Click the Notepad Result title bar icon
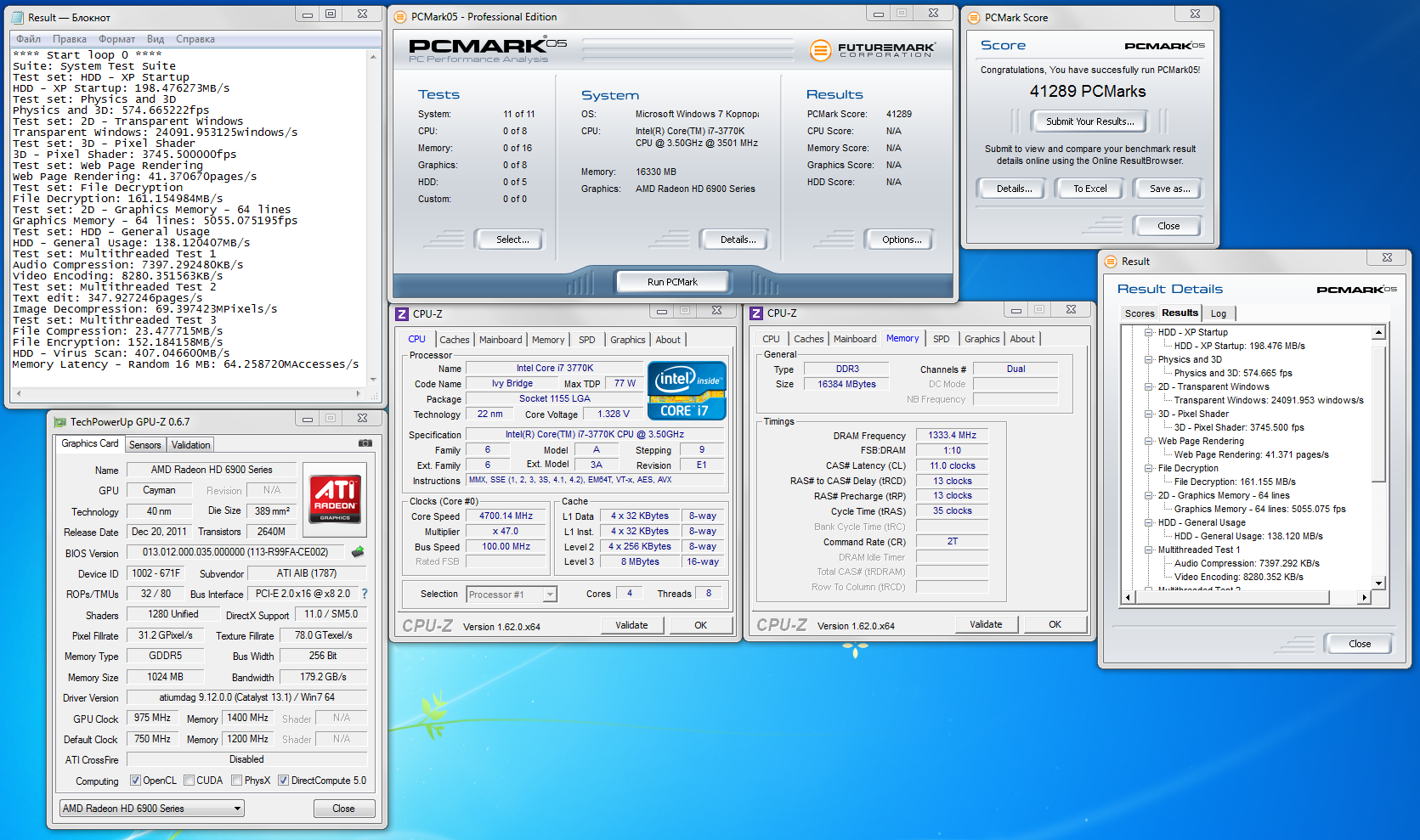This screenshot has width=1420, height=840. [x=17, y=17]
